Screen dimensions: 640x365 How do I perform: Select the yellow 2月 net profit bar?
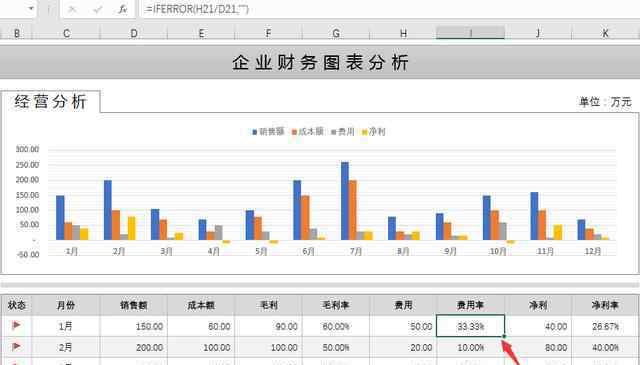(131, 228)
